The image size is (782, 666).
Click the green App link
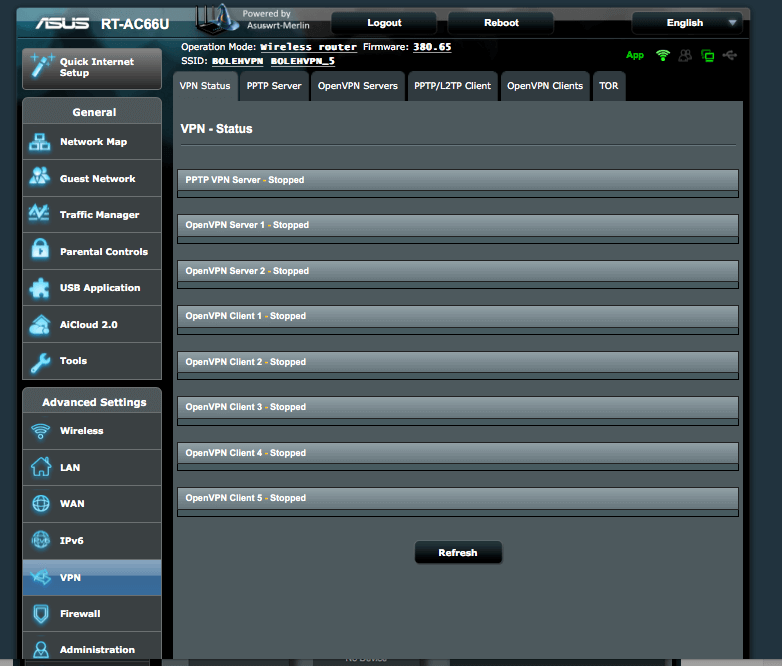(635, 55)
